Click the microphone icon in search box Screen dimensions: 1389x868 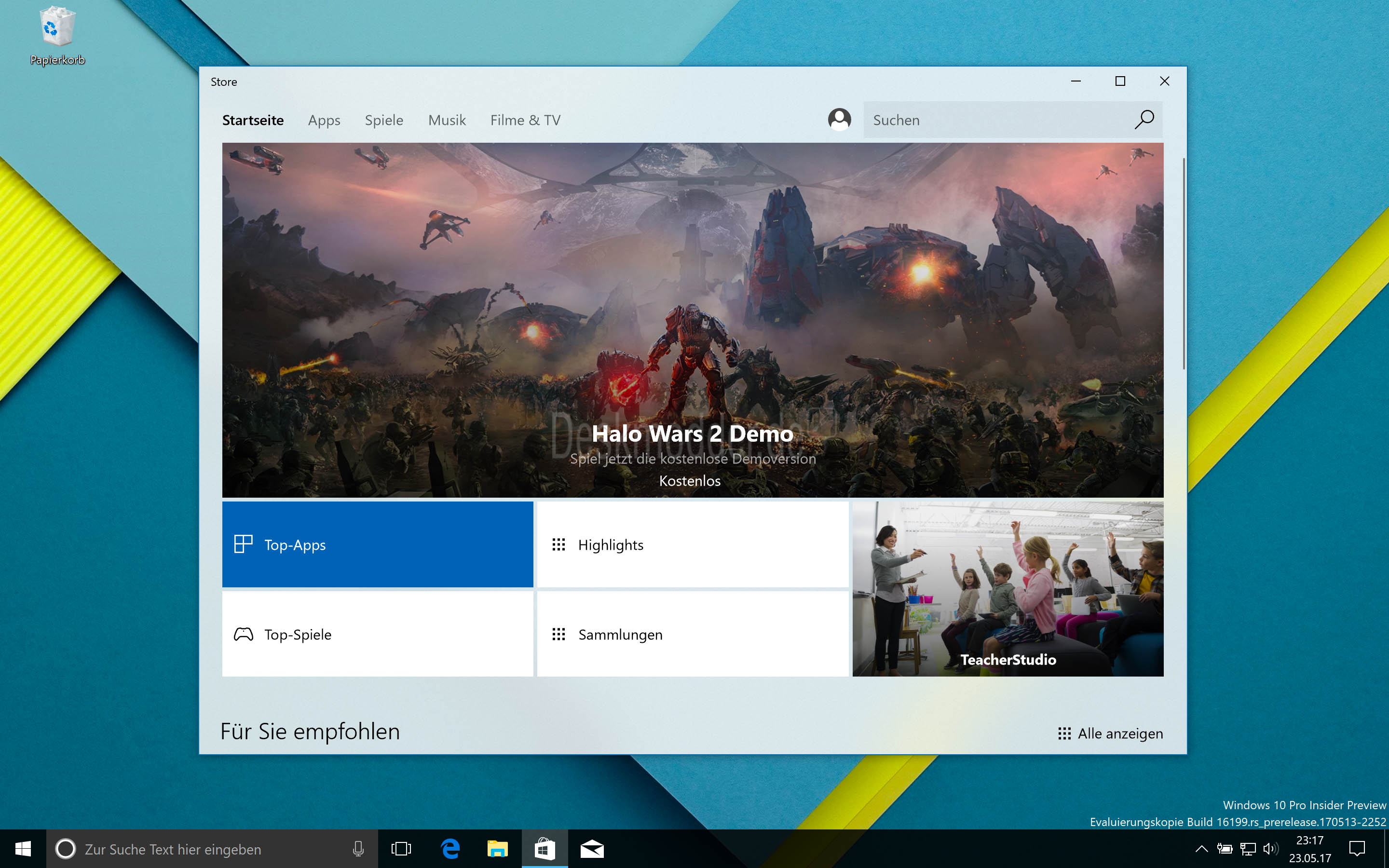pos(358,849)
